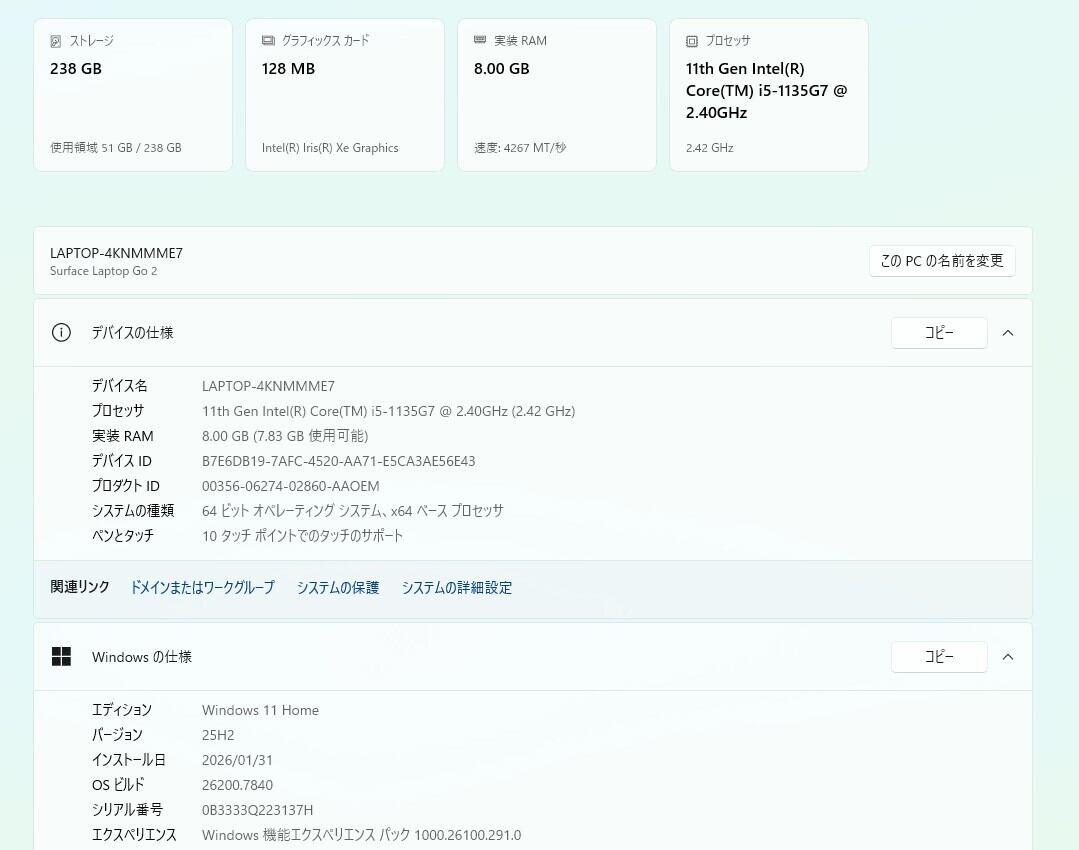The width and height of the screenshot is (1079, 850).
Task: Click the info icon beside デバイスの仕様
Action: (61, 333)
